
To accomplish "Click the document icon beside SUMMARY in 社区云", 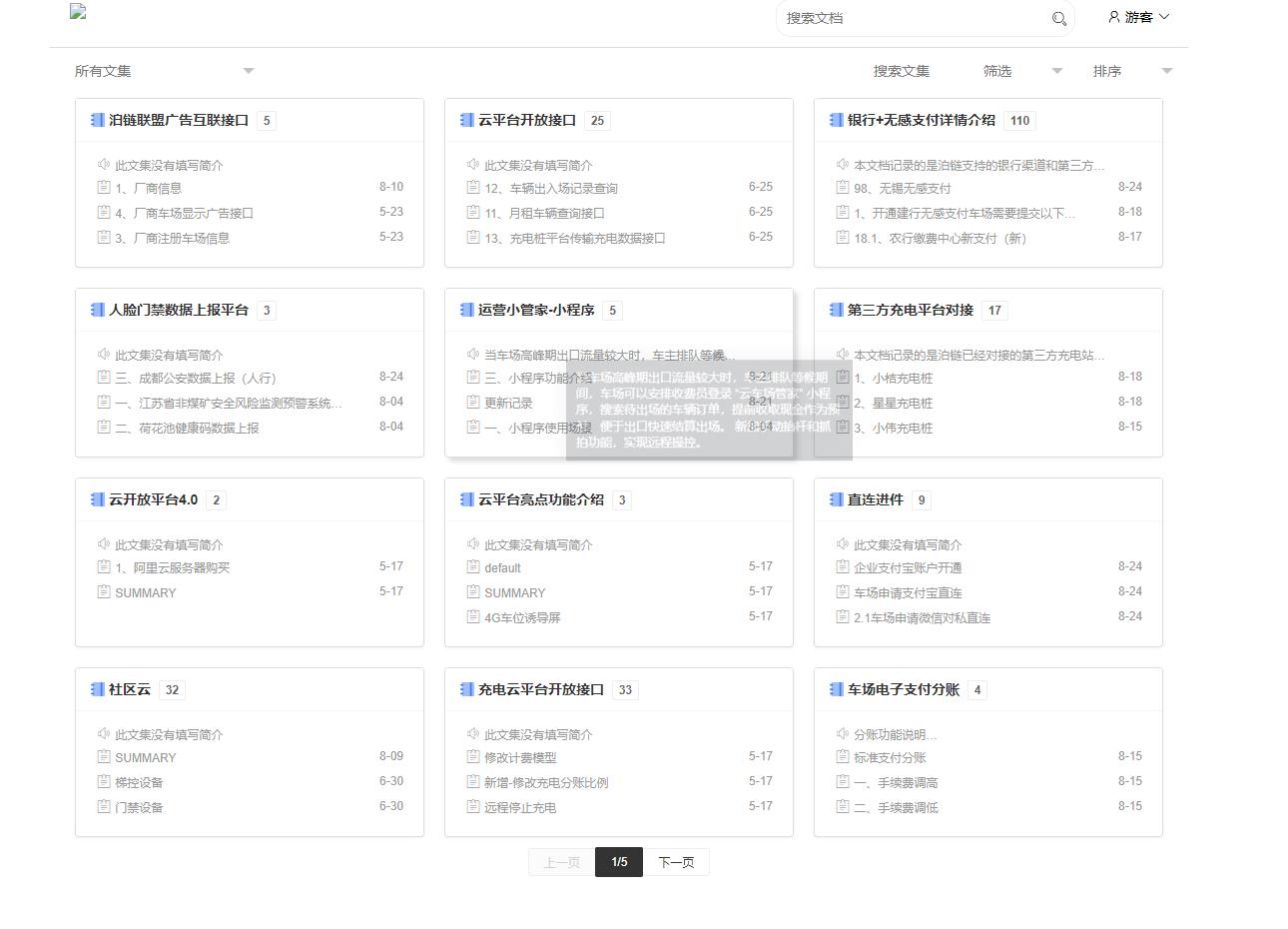I will click(103, 757).
